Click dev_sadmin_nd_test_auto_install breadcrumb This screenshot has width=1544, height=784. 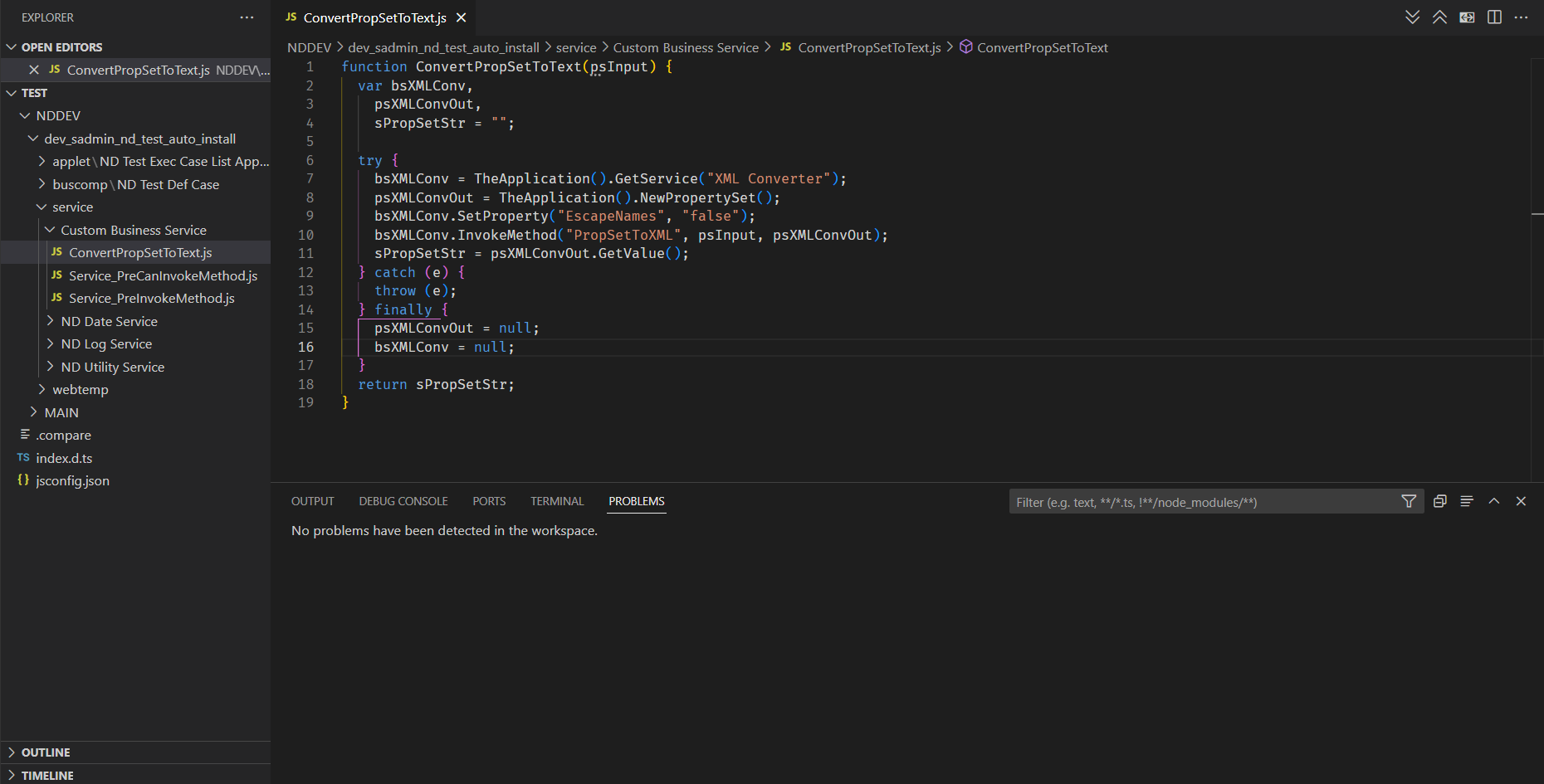point(443,47)
